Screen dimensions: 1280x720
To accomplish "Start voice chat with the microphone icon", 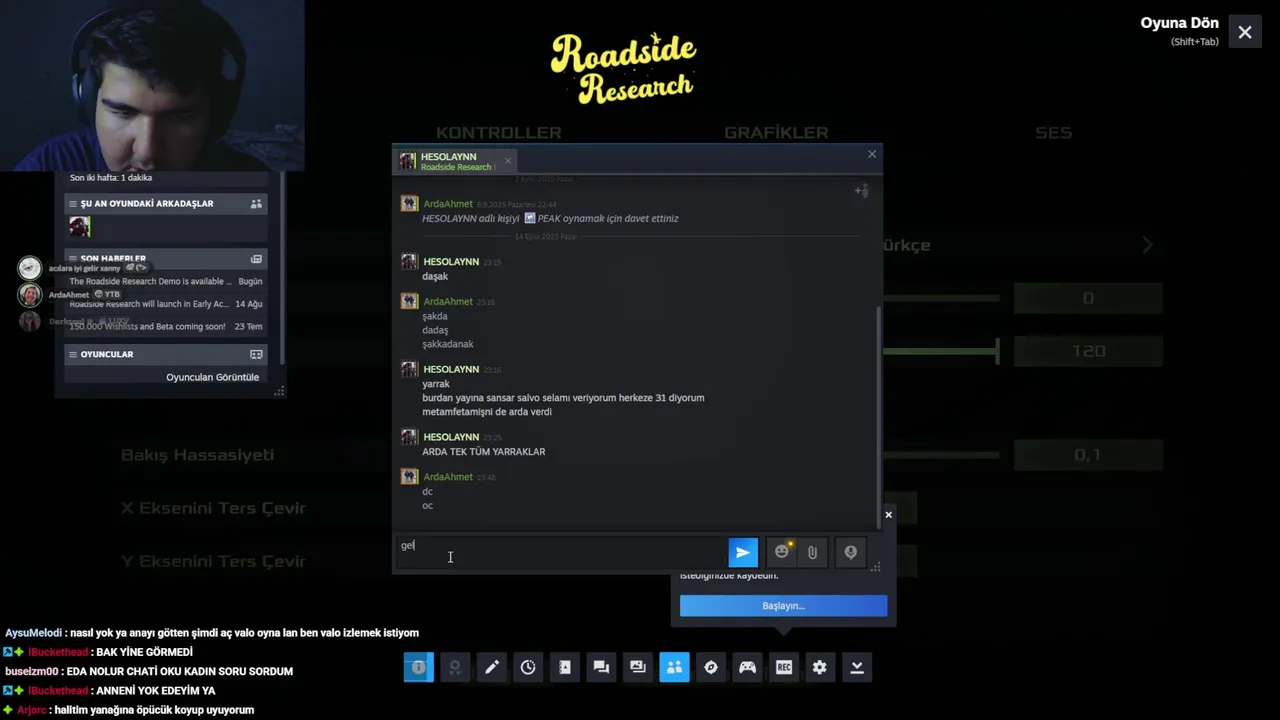I will pos(850,552).
